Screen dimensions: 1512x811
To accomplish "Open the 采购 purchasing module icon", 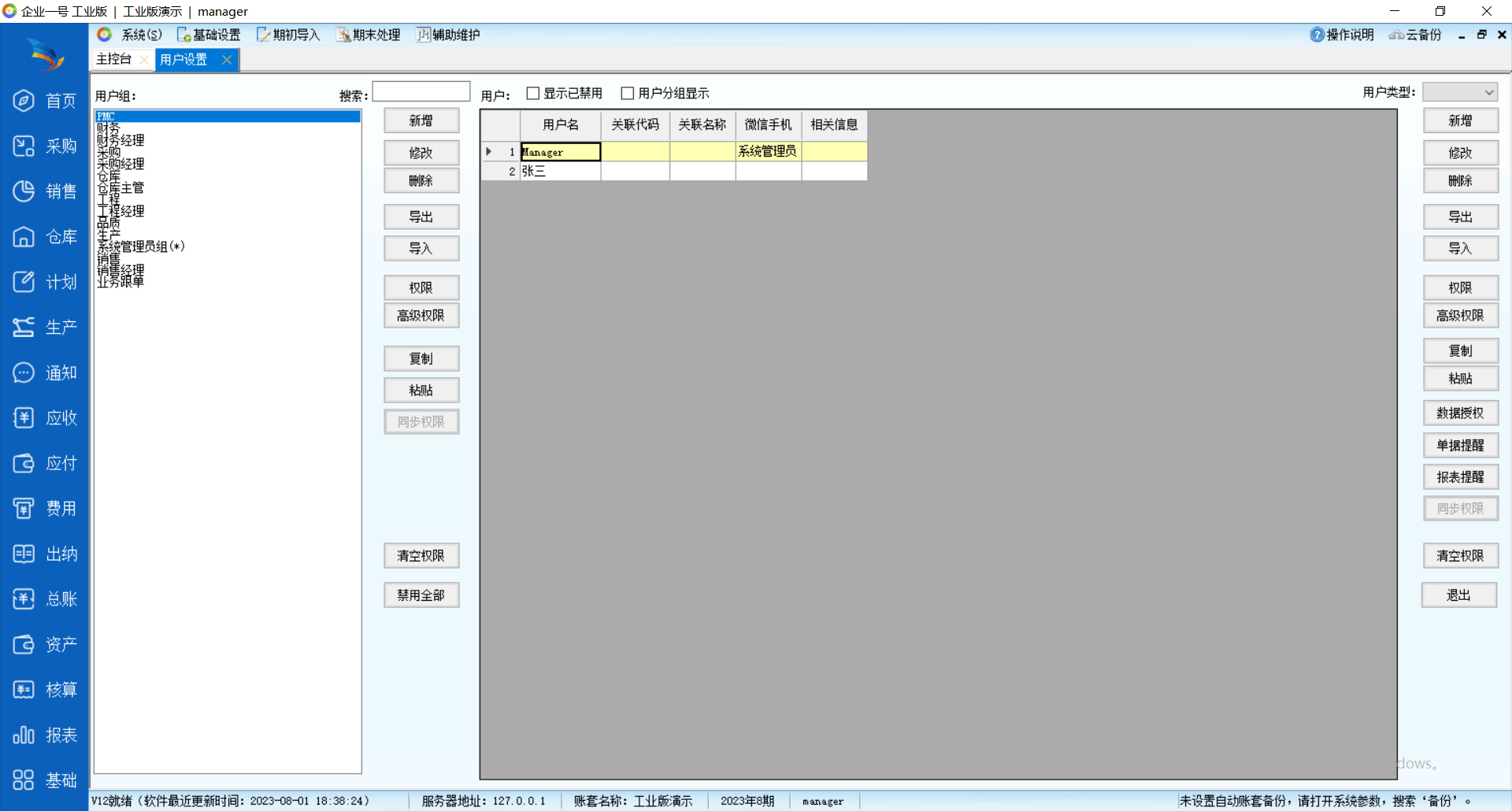I will click(x=24, y=146).
